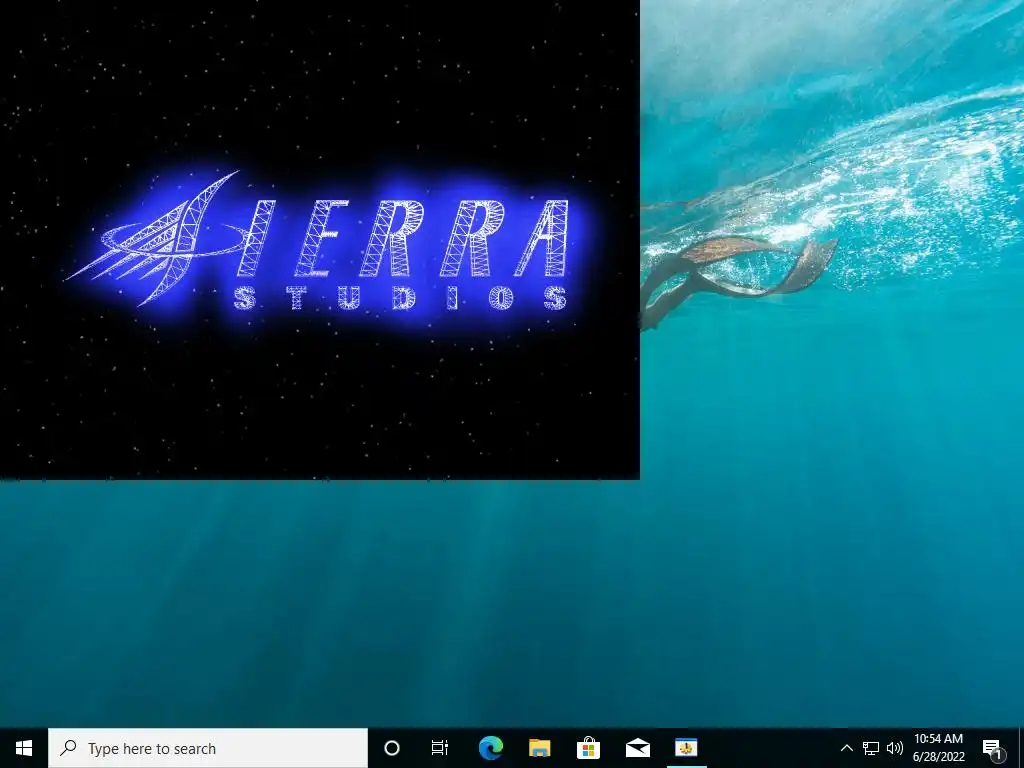This screenshot has width=1024, height=768.
Task: Click the taskbar search box
Action: [208, 748]
